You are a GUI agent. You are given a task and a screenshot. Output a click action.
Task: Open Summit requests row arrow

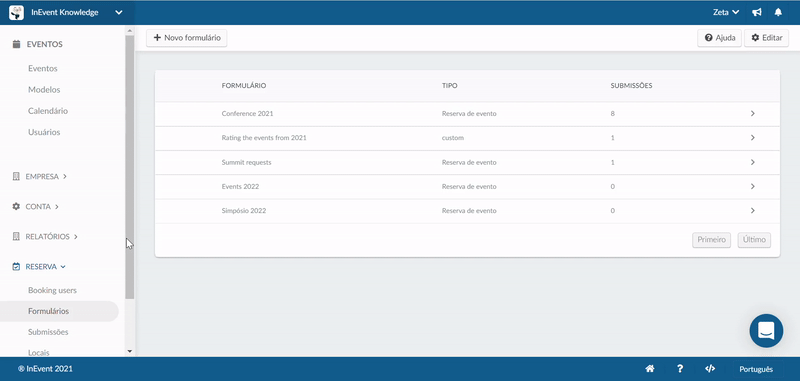(753, 162)
